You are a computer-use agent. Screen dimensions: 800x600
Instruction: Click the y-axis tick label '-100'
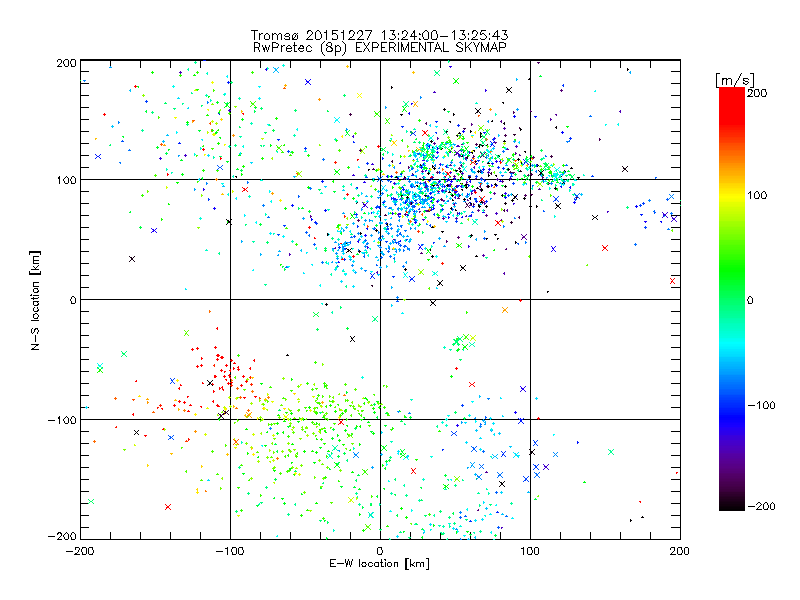tap(62, 420)
